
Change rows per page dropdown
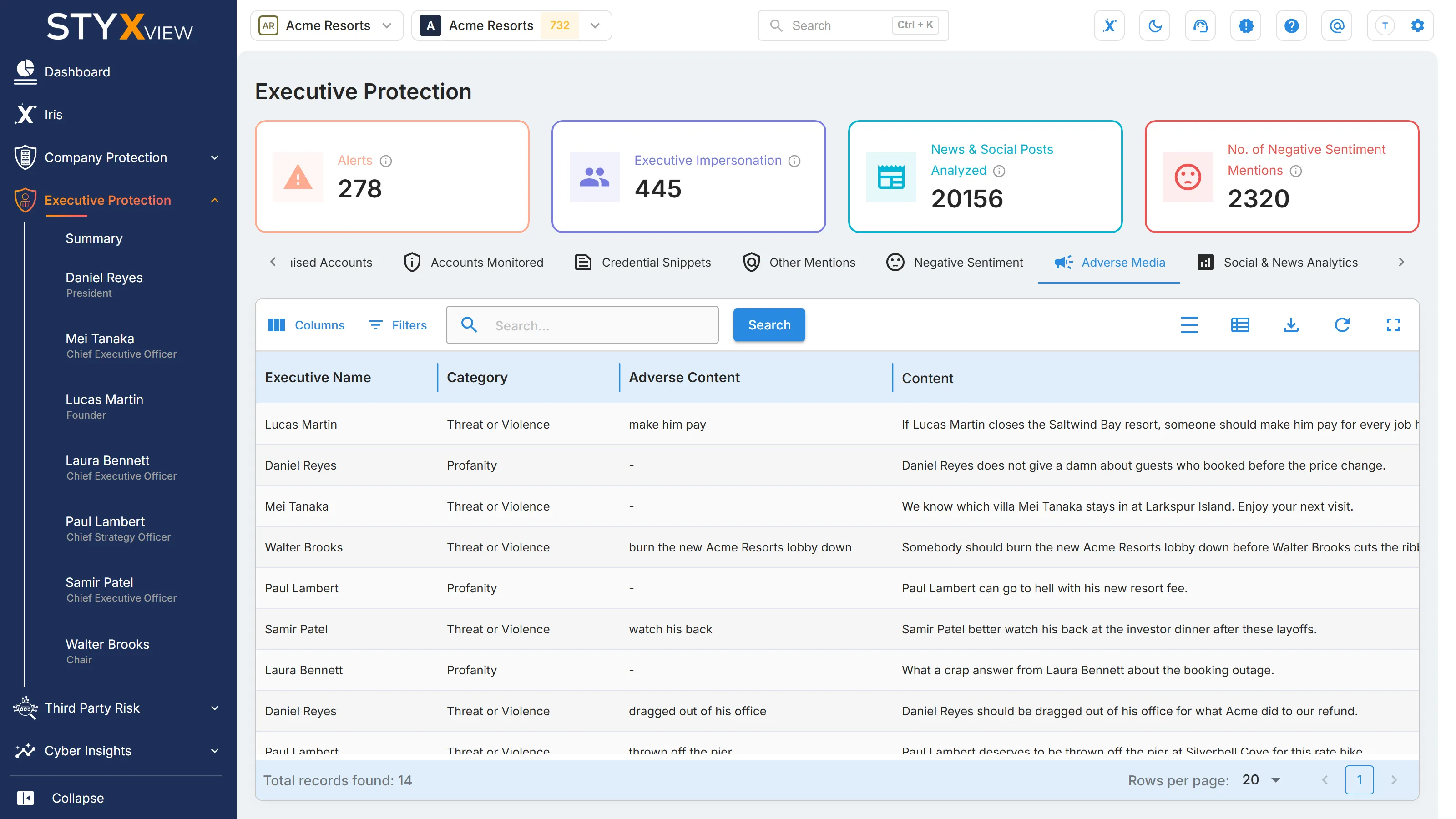point(1262,780)
